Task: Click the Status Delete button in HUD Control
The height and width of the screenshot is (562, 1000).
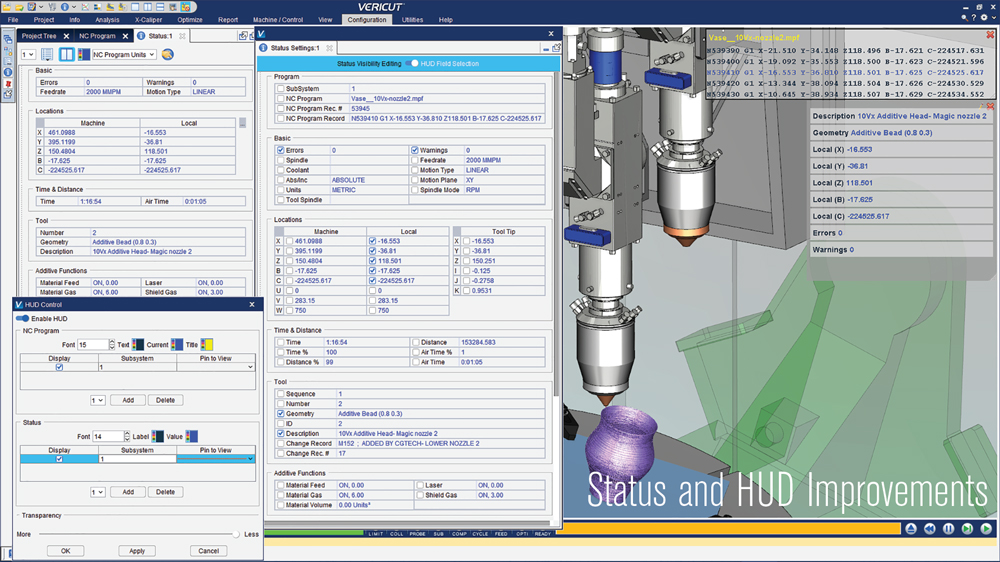Action: 165,492
